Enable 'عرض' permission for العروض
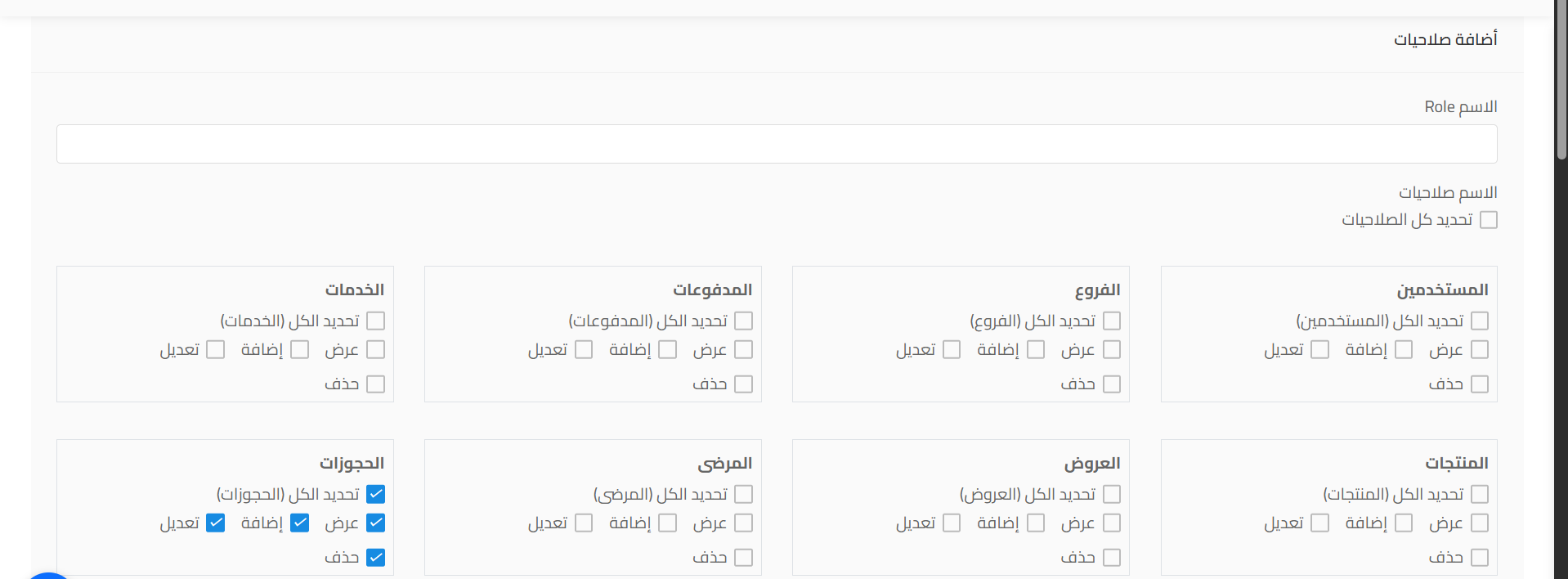The width and height of the screenshot is (1568, 579). (x=1112, y=523)
